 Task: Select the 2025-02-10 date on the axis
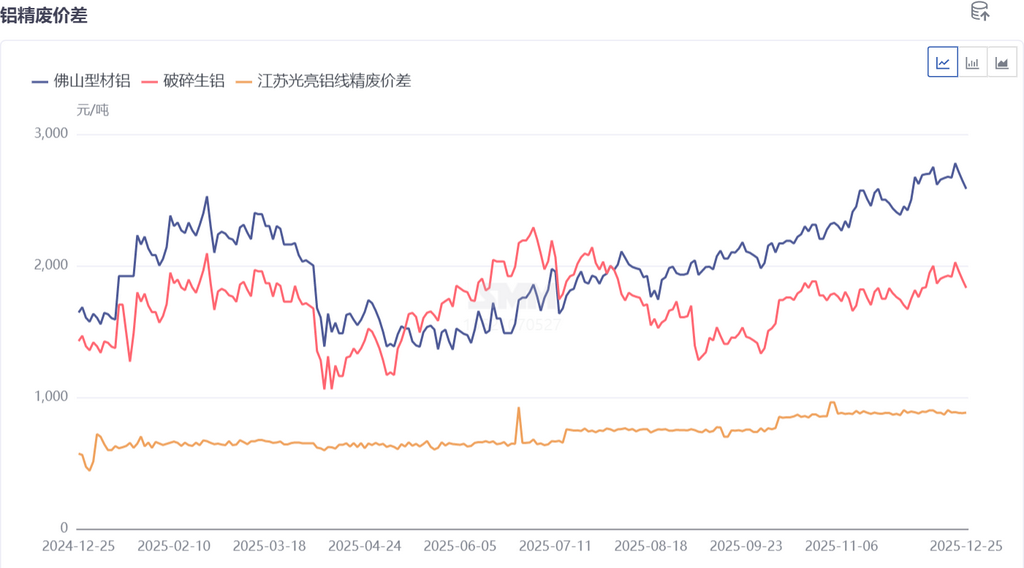(x=173, y=546)
